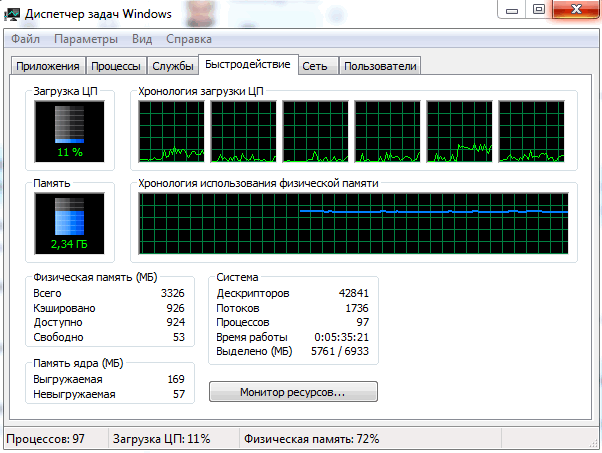Open Монитор ресурсов button
Image resolution: width=602 pixels, height=453 pixels.
click(293, 392)
